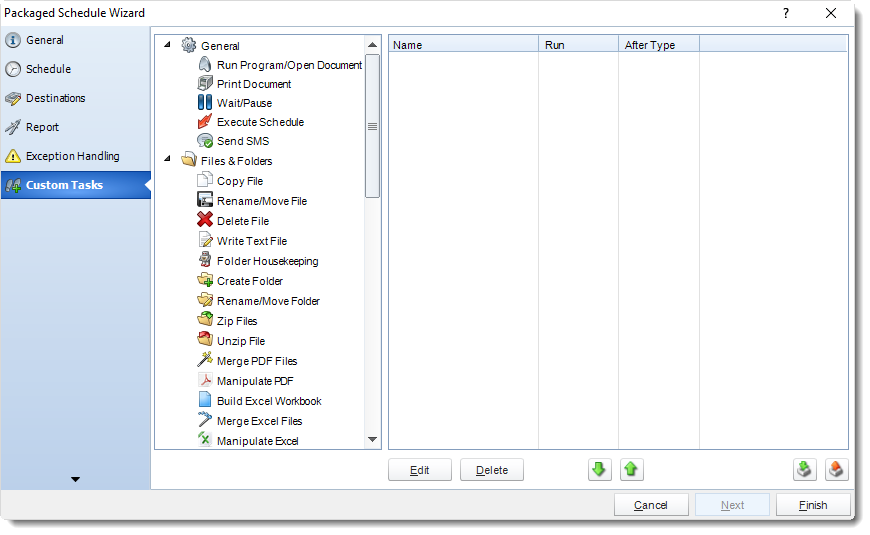Select 'Print Document' label in tree
Viewport: 870px width, 535px height.
pyautogui.click(x=254, y=84)
